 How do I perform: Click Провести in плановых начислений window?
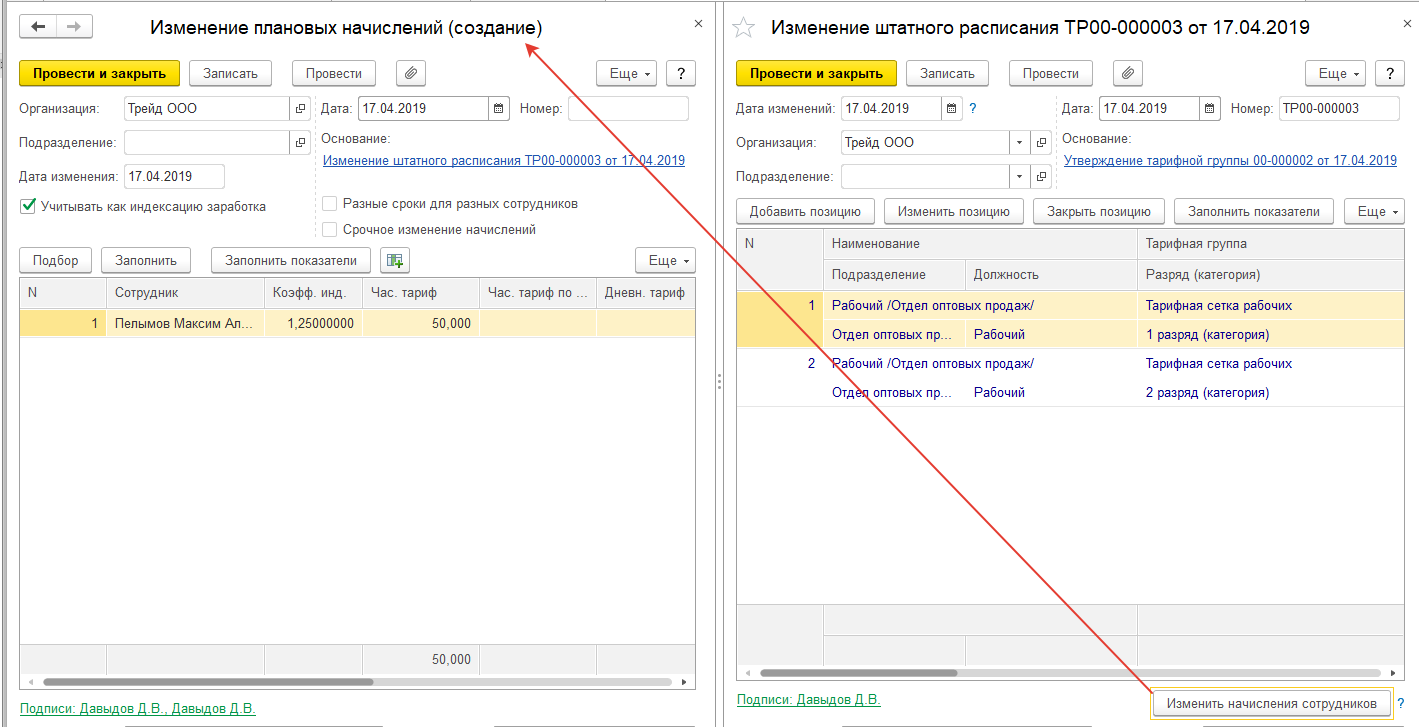334,73
